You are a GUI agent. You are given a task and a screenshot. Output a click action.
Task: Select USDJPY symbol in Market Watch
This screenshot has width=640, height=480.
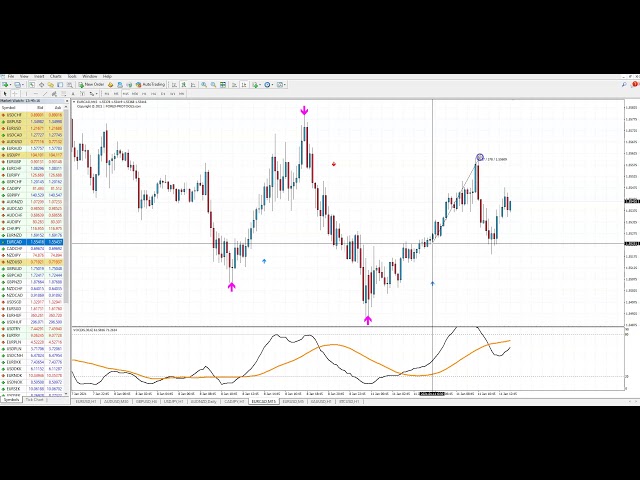tap(14, 155)
